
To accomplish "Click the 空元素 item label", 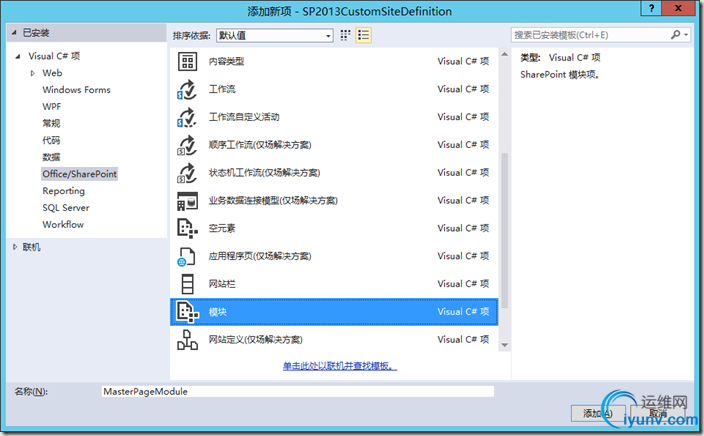I will tap(222, 228).
